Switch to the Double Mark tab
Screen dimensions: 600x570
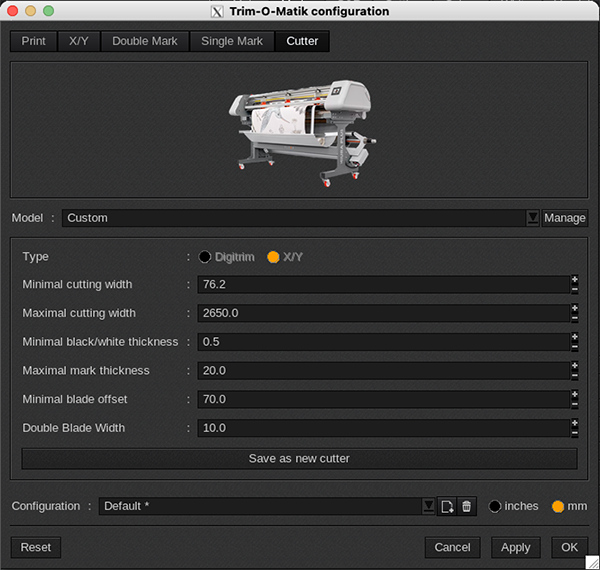tap(145, 42)
